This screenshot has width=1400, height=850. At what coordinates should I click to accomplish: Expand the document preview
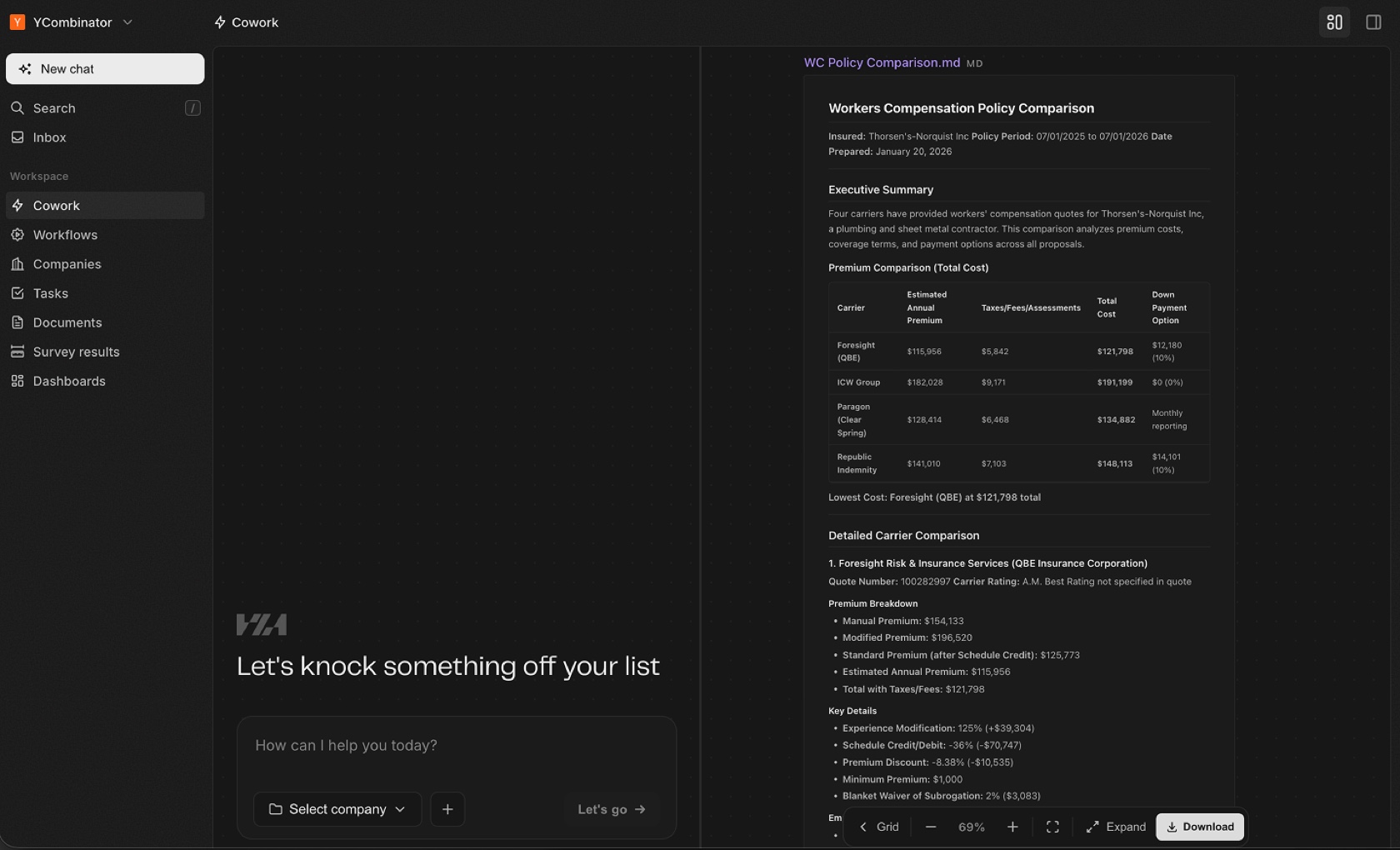(1116, 827)
